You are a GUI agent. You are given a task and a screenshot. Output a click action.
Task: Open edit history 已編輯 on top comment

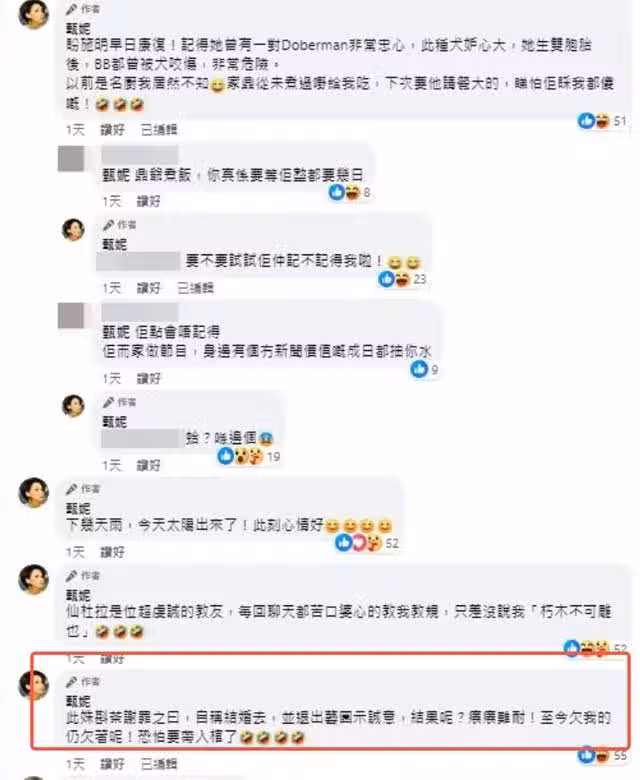159,130
